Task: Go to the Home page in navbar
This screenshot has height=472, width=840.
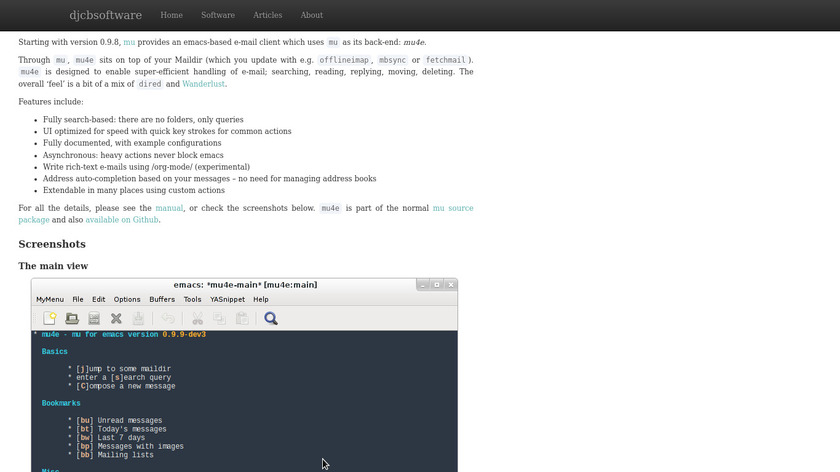Action: 171,15
